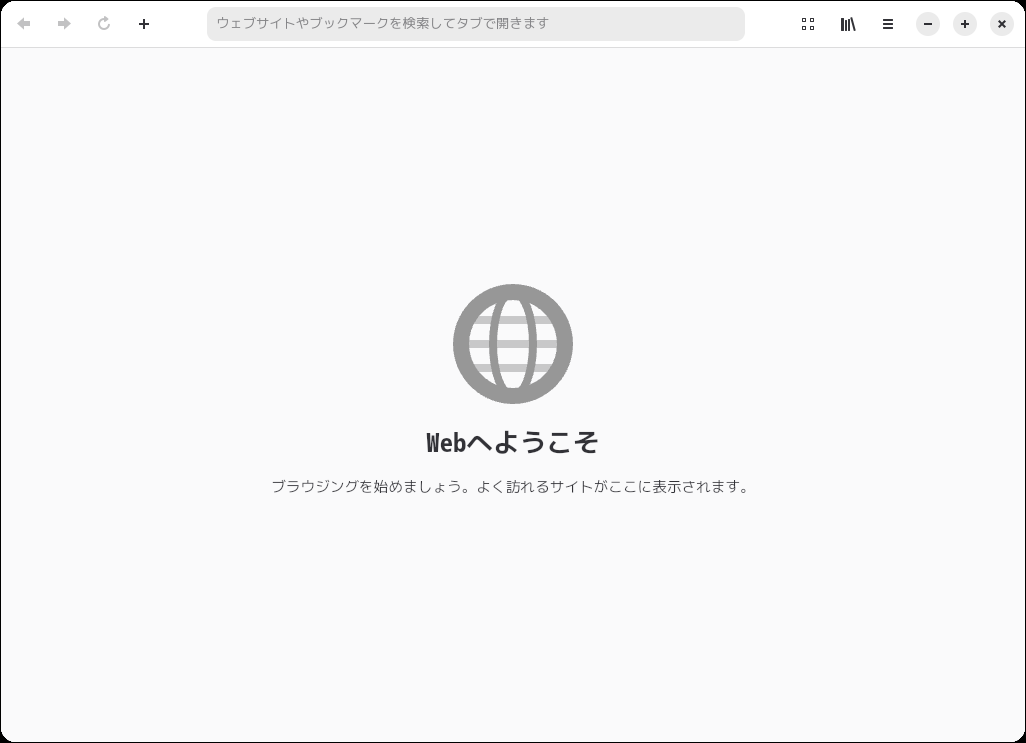Open the browser options menu
This screenshot has width=1026, height=743.
[888, 24]
